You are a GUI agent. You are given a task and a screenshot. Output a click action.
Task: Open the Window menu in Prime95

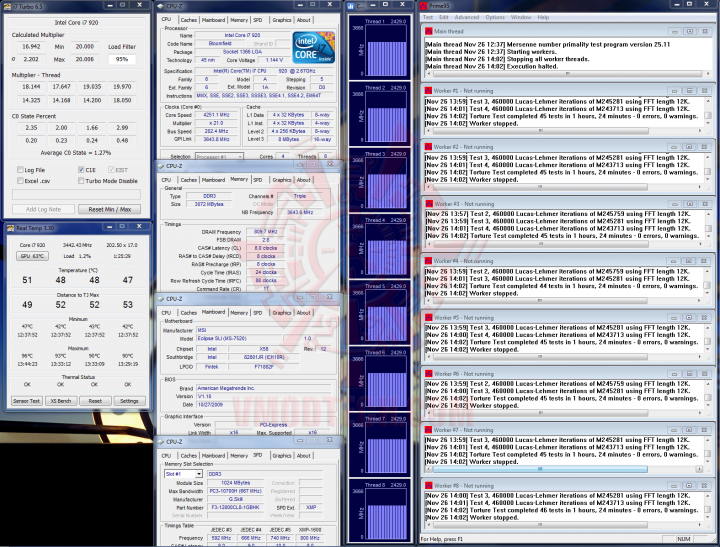pos(521,17)
